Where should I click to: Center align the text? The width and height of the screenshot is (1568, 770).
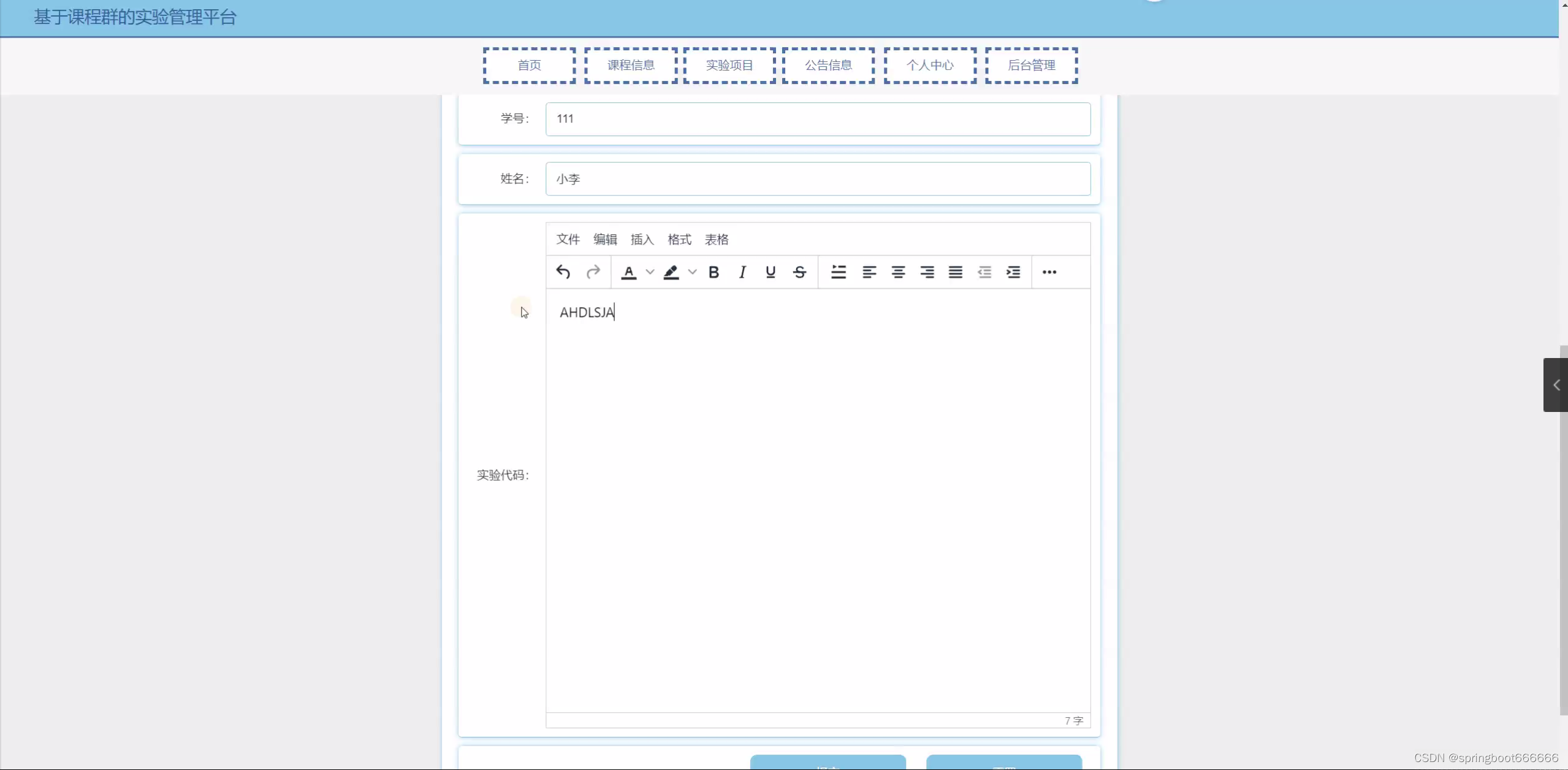tap(898, 272)
